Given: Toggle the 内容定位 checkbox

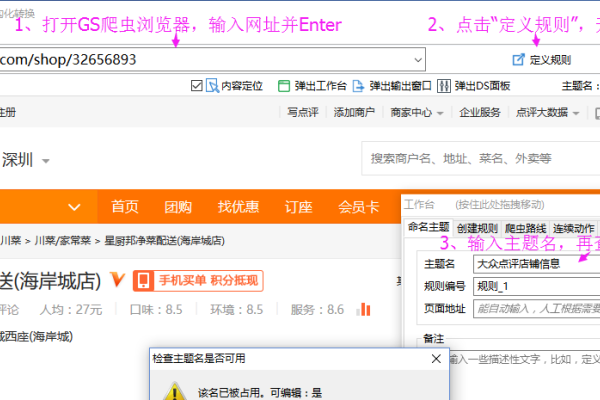Looking at the screenshot, I should click(x=196, y=86).
